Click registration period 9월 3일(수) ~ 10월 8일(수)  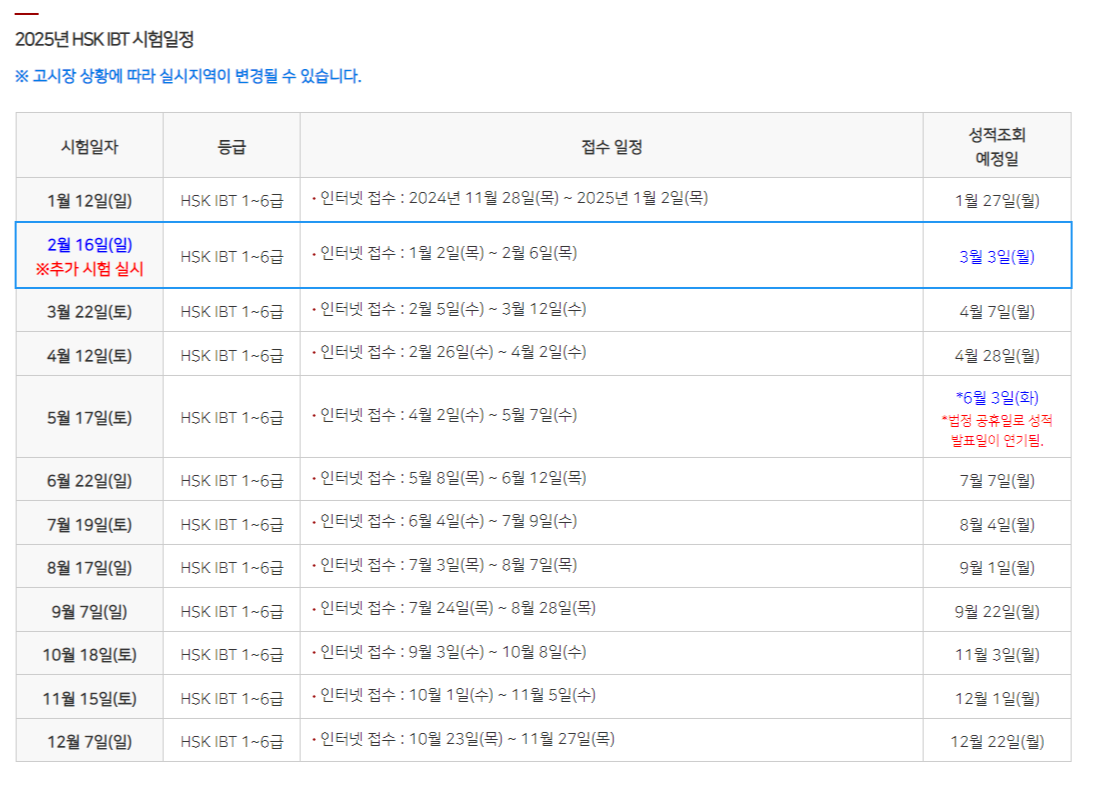coord(498,652)
